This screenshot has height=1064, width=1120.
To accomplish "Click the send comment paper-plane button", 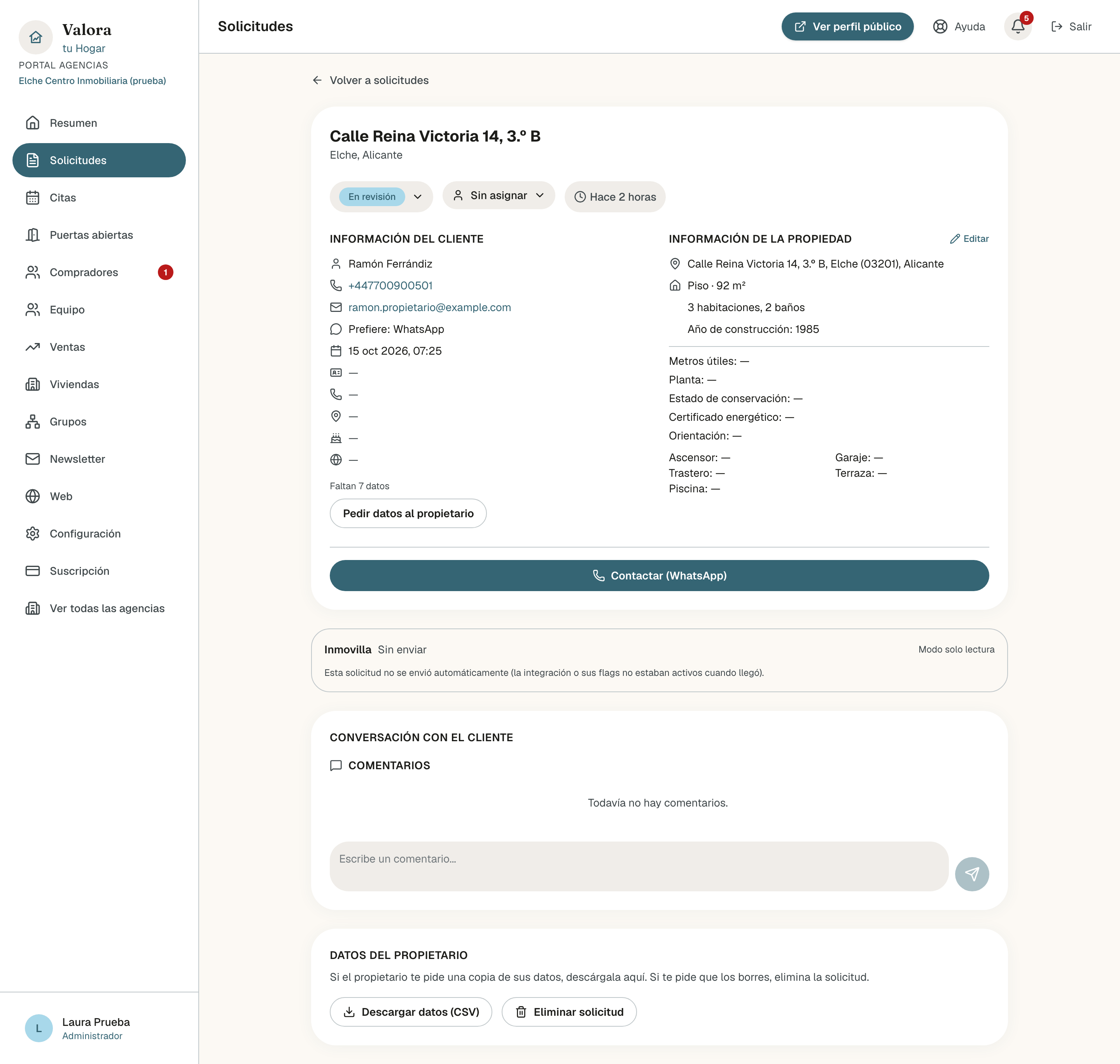I will 971,874.
